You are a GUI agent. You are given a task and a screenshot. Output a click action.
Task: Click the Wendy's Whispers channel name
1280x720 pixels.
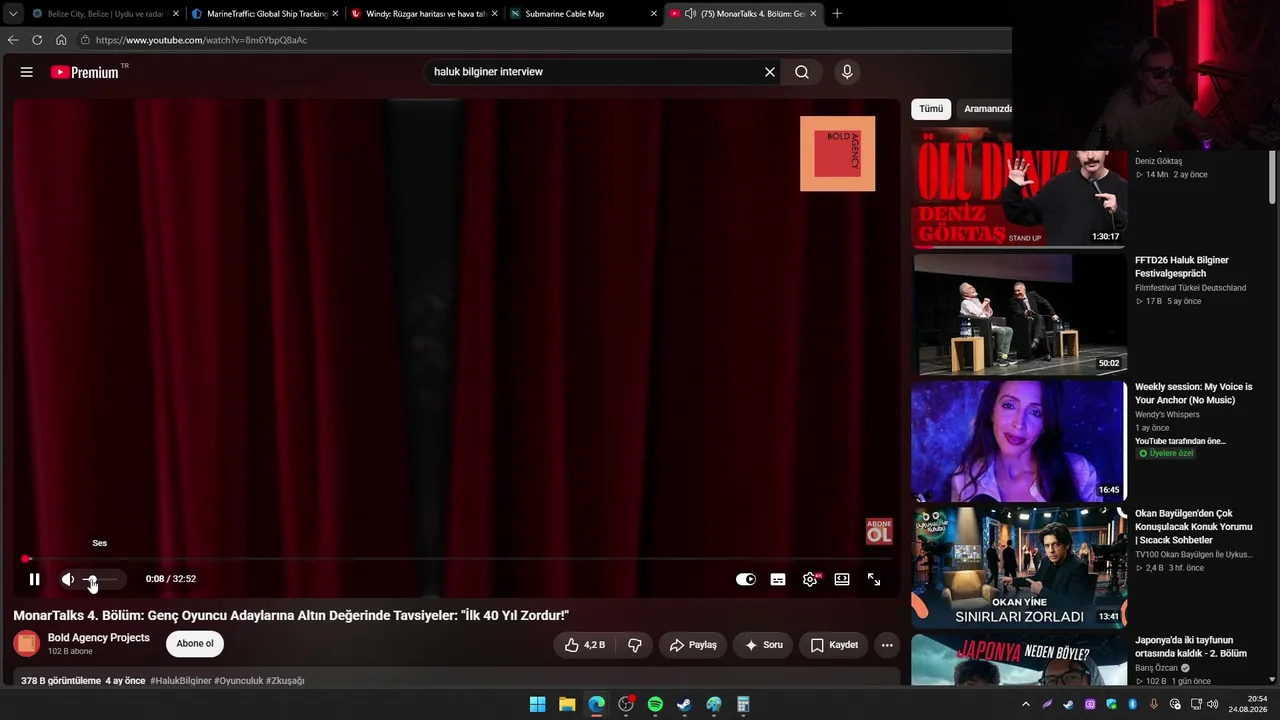pos(1167,415)
